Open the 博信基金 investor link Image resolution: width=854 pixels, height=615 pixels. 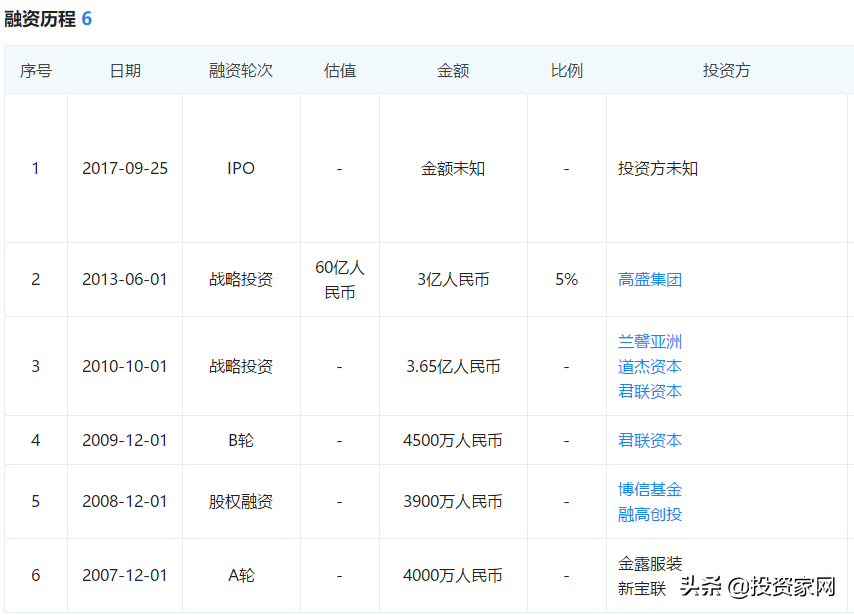(650, 490)
